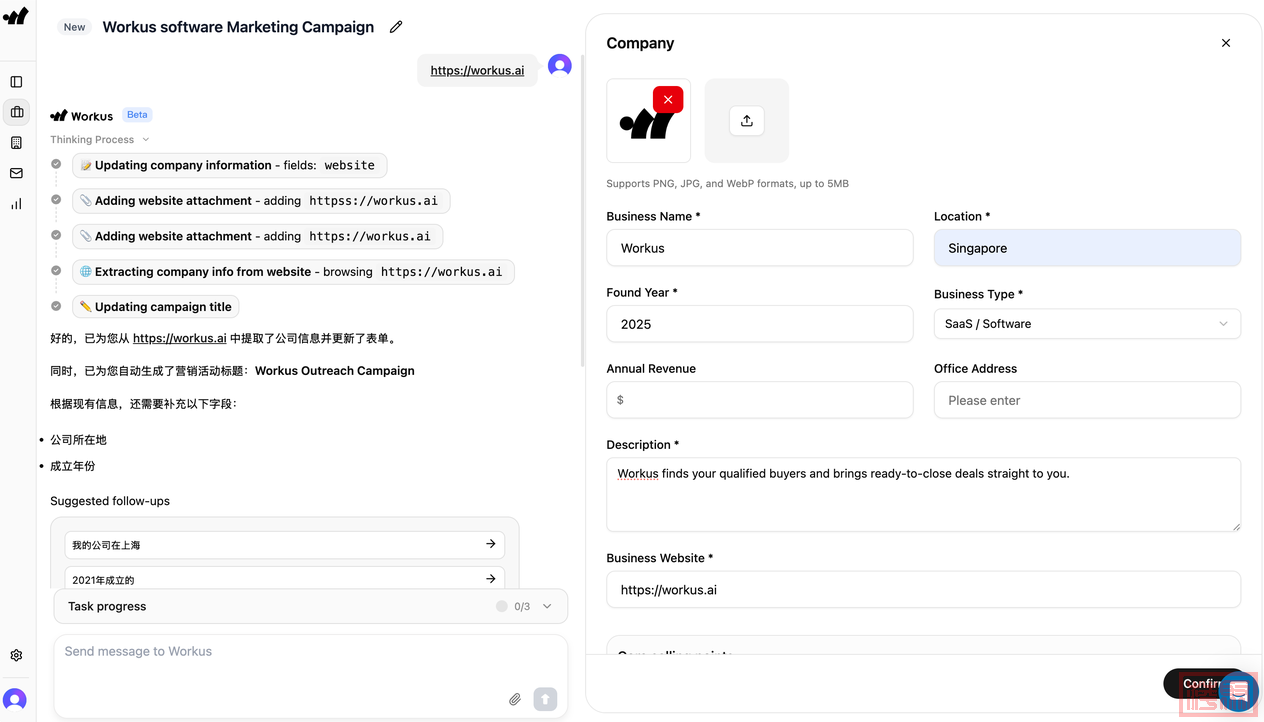Open the mail icon in sidebar
1264x722 pixels.
[x=16, y=173]
